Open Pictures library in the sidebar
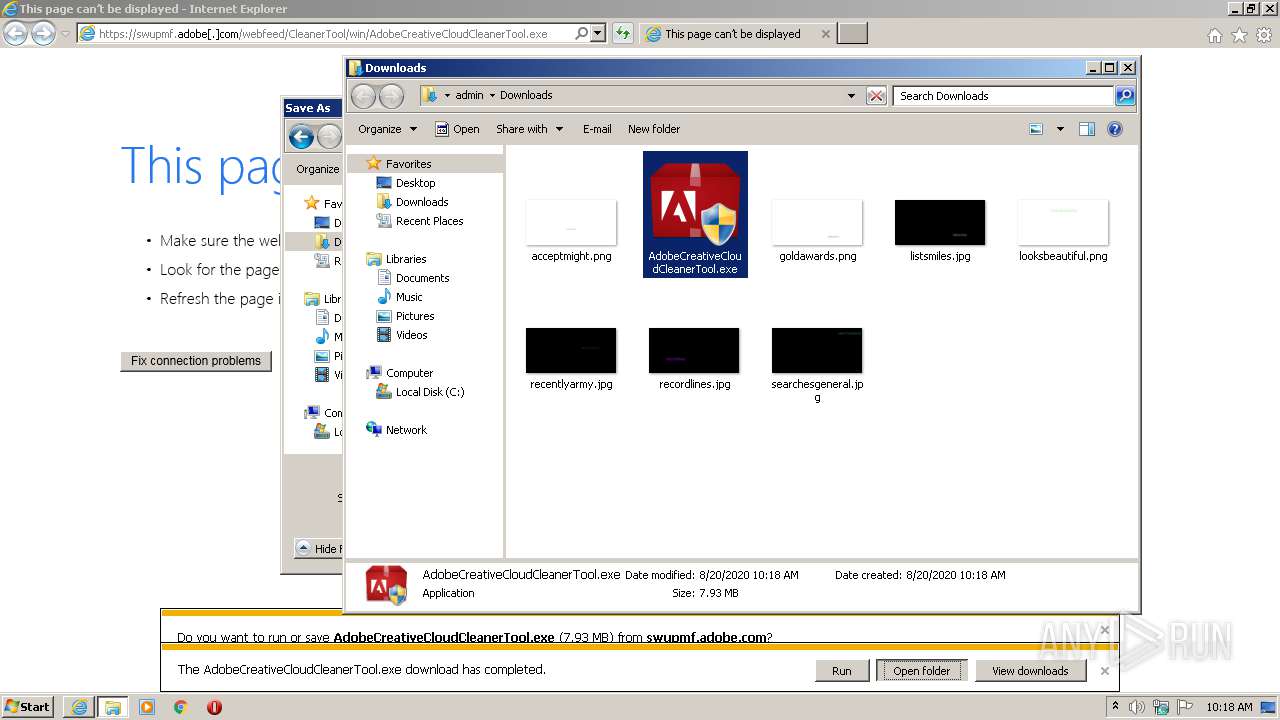1280x720 pixels. click(415, 316)
